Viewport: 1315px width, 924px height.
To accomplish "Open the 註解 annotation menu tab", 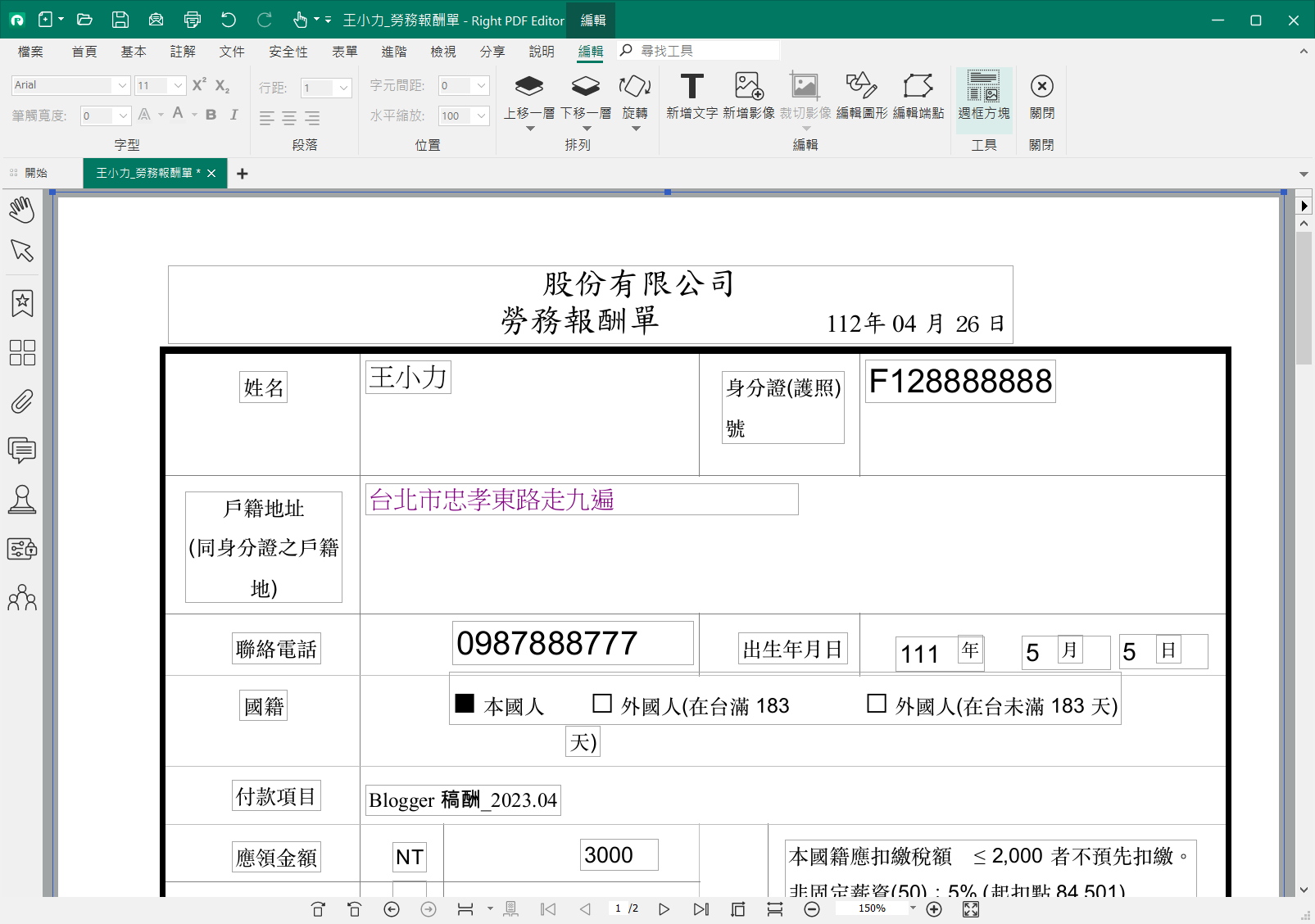I will pyautogui.click(x=183, y=52).
